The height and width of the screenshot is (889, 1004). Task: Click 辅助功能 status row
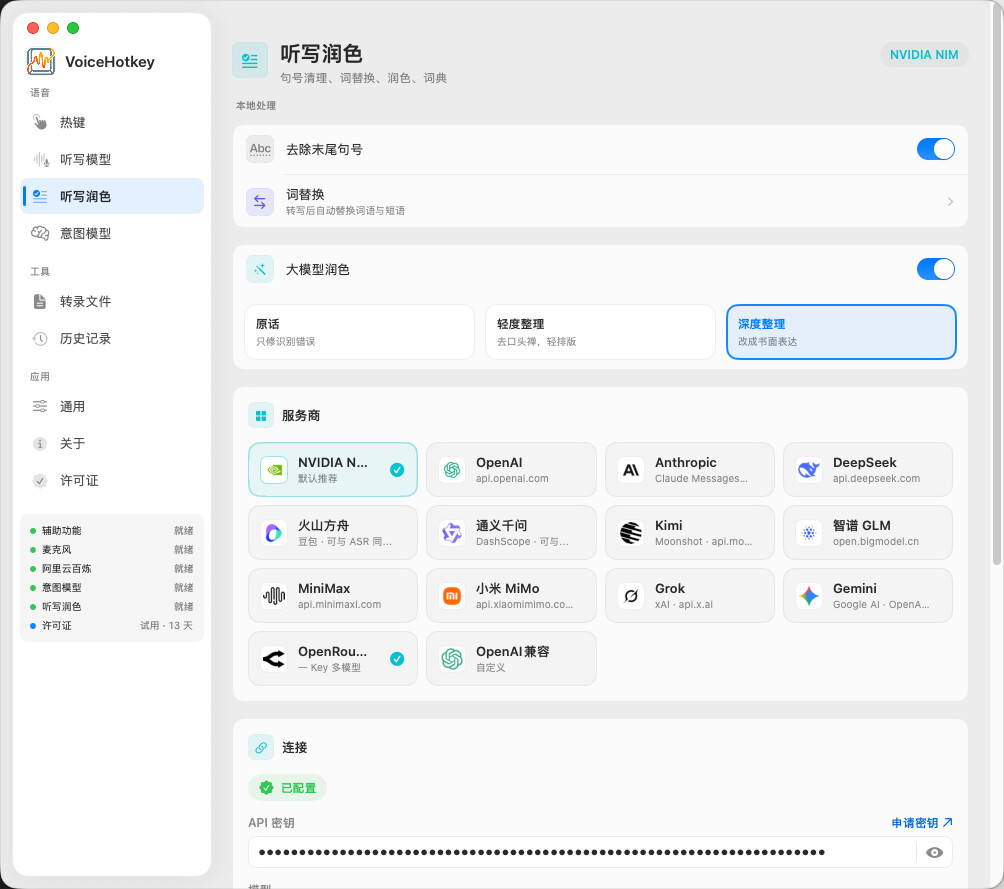point(111,530)
